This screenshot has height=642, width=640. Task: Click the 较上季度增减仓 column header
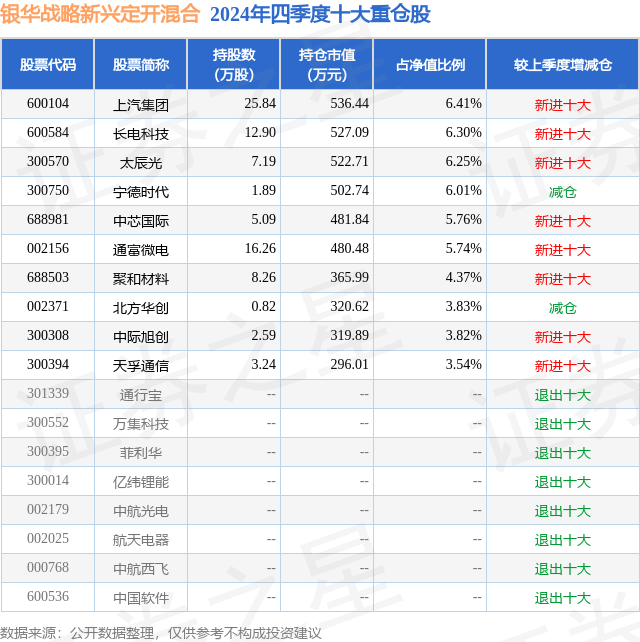[563, 65]
